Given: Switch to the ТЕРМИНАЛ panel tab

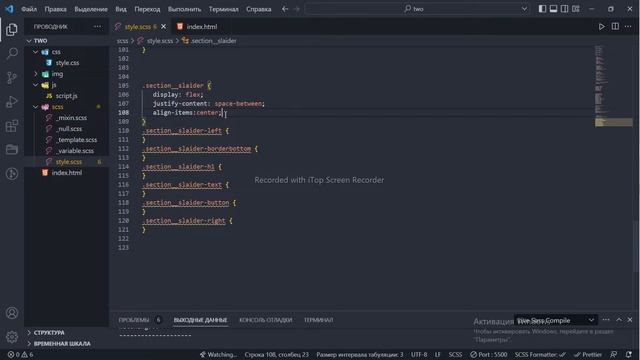Looking at the screenshot, I should click(318, 320).
